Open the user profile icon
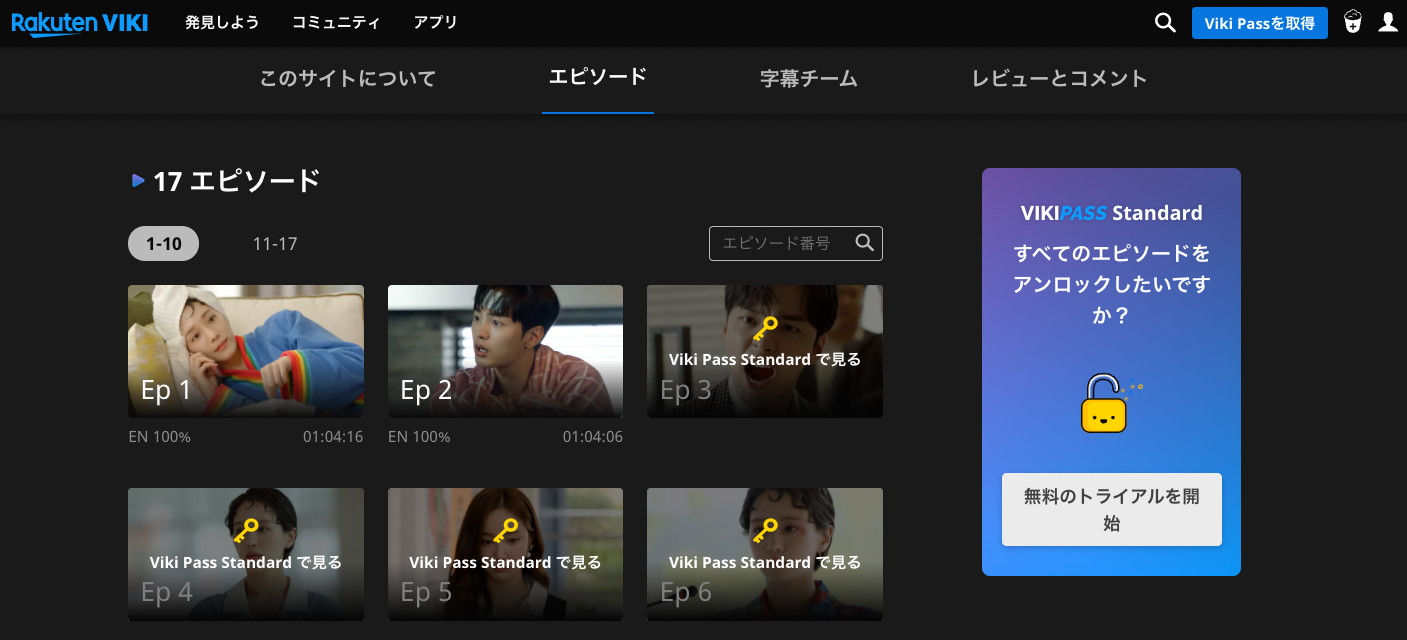Viewport: 1407px width, 640px height. click(x=1388, y=22)
